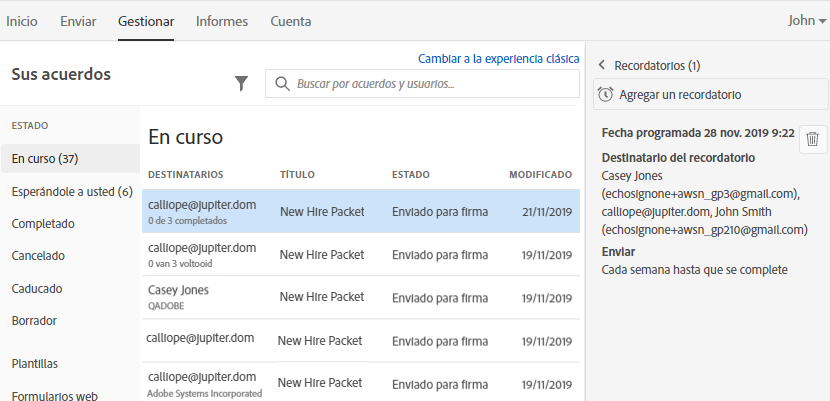Select the Borrador status filter
The height and width of the screenshot is (401, 830).
click(34, 321)
